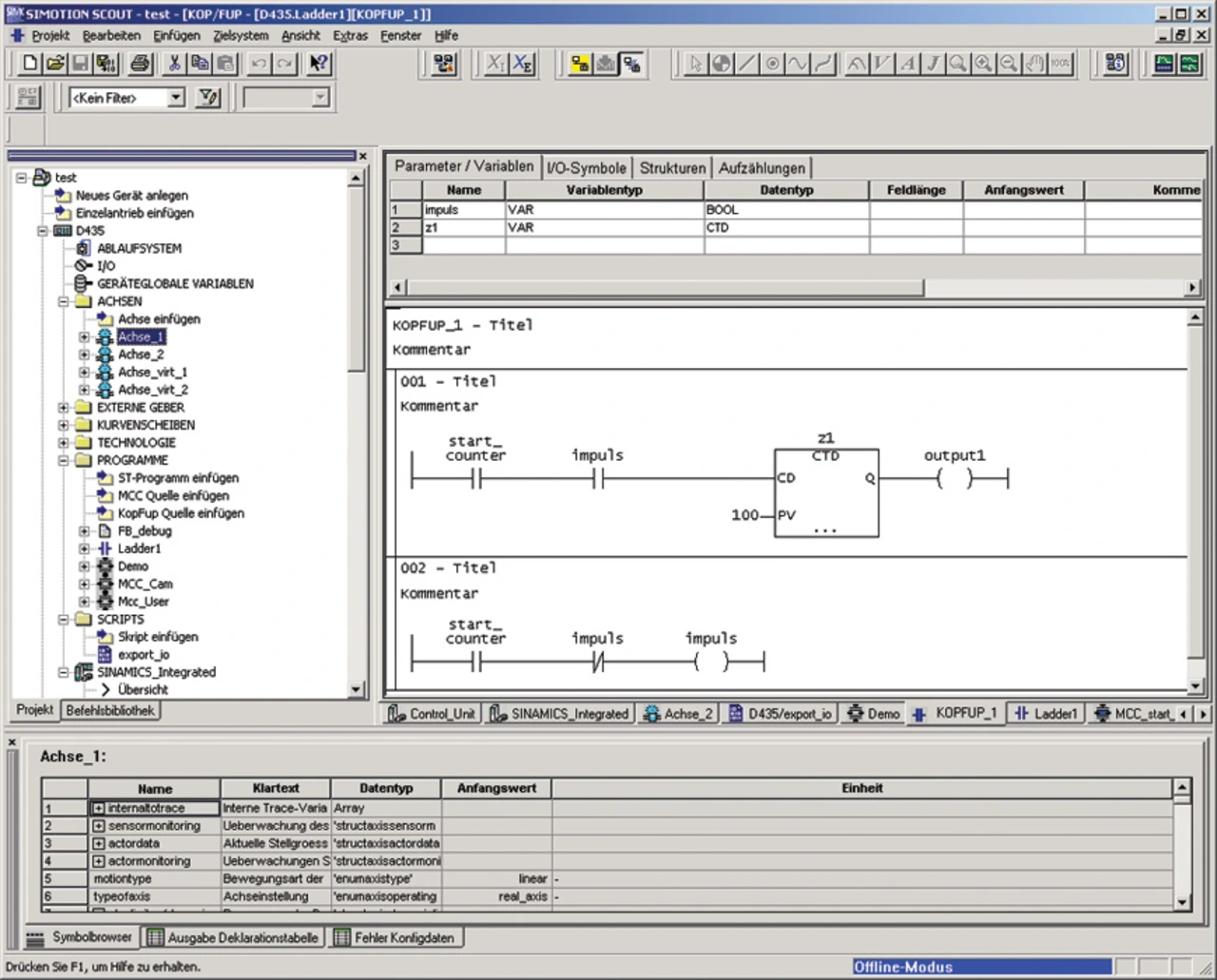Click the variable table horizontal scrollbar
1217x980 pixels.
click(x=666, y=287)
